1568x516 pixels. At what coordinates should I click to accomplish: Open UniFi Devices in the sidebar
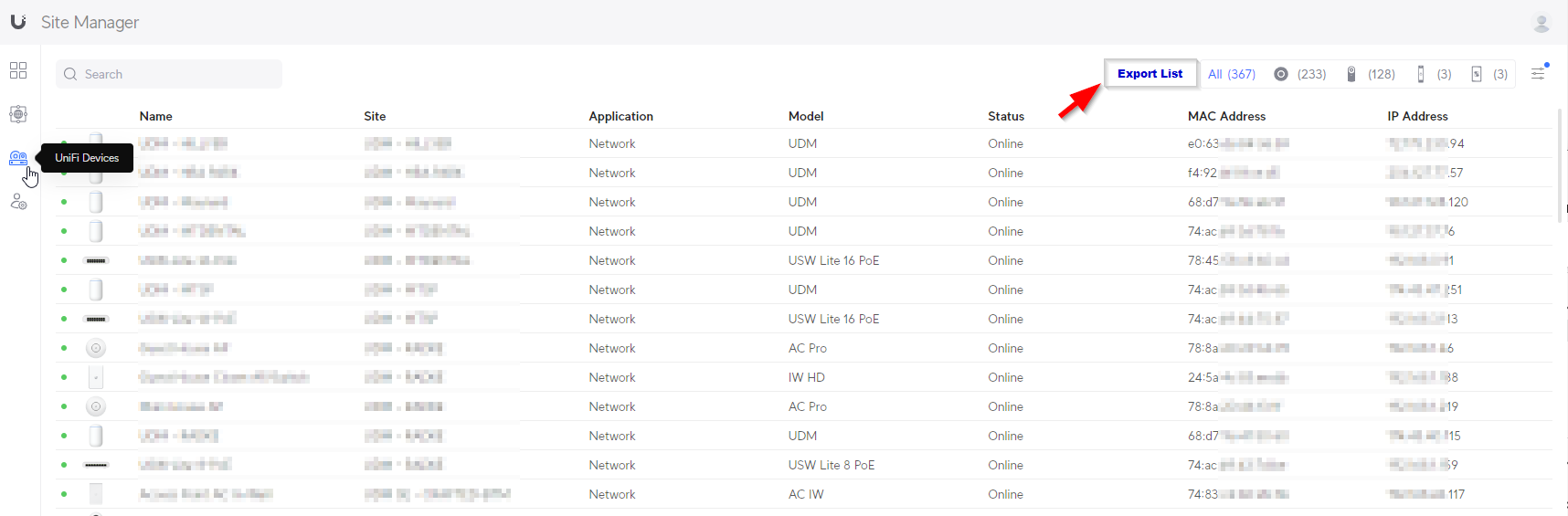pos(18,158)
